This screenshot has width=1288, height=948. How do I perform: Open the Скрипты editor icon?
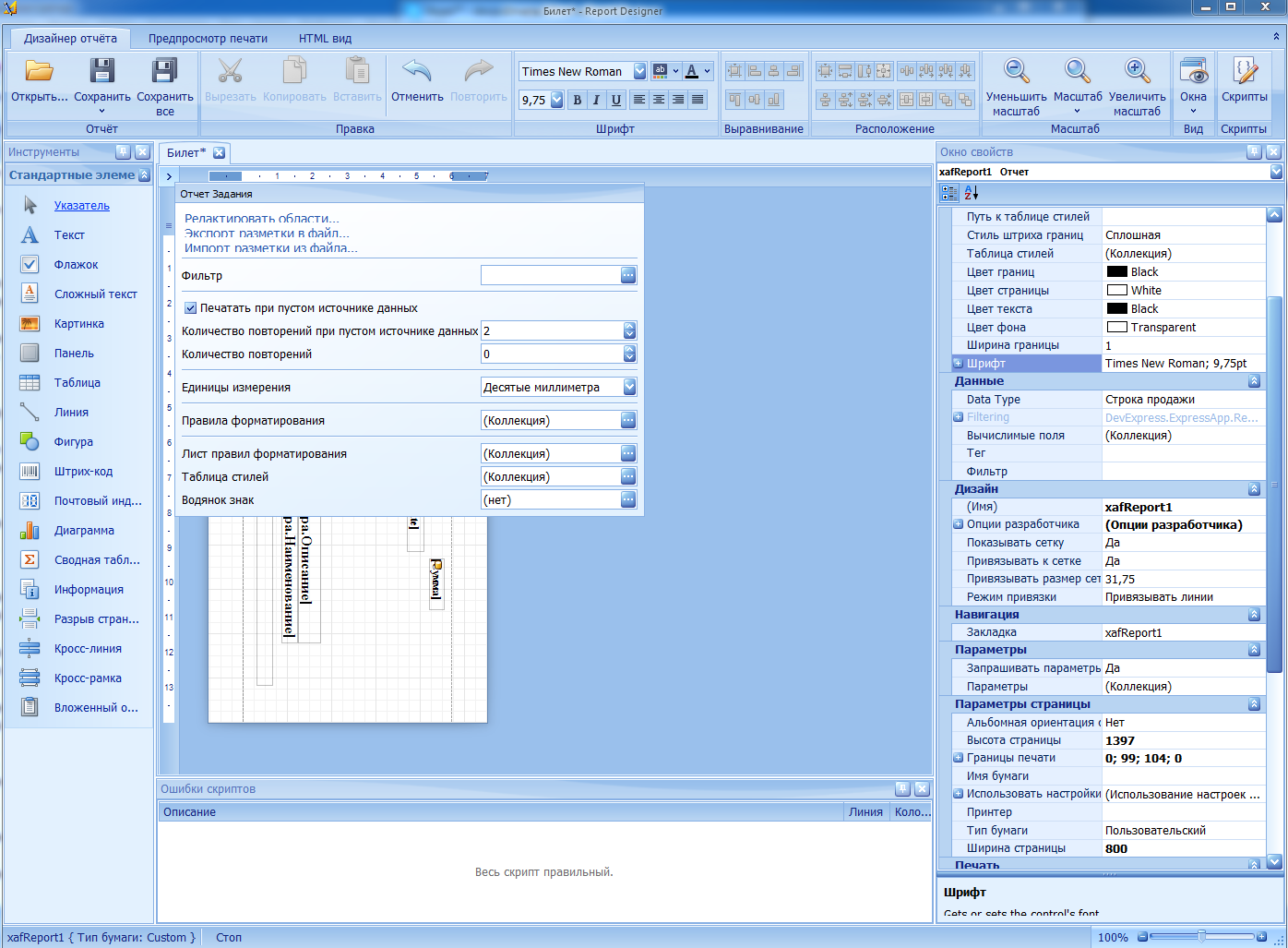(1244, 71)
